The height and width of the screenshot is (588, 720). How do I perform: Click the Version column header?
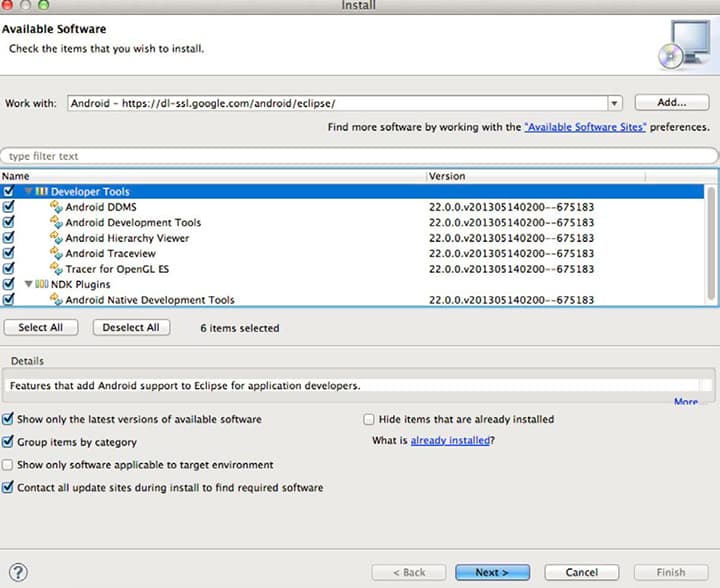(535, 176)
